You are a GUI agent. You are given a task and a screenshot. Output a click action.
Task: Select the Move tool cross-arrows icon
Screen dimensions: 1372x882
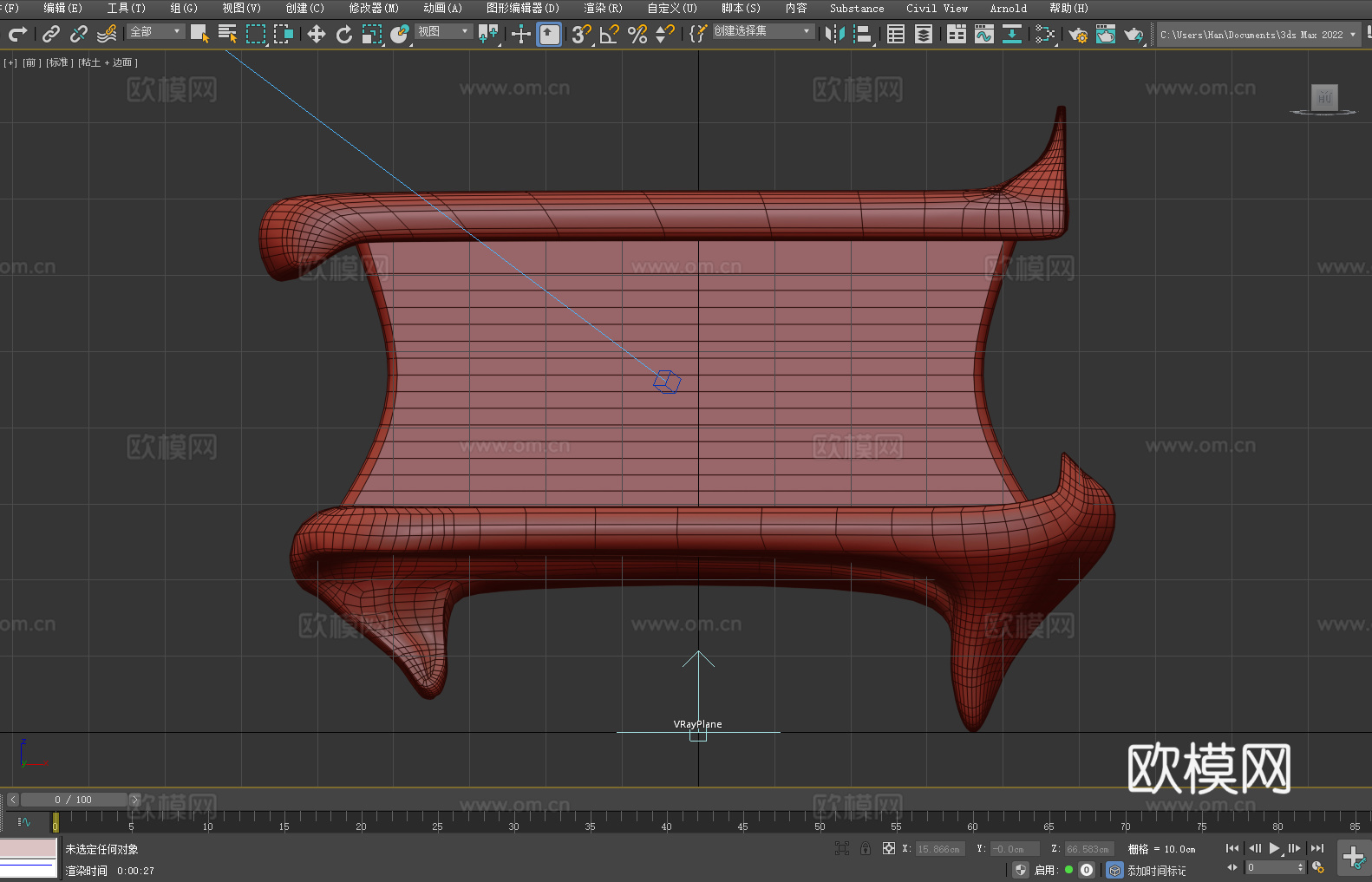coord(317,34)
